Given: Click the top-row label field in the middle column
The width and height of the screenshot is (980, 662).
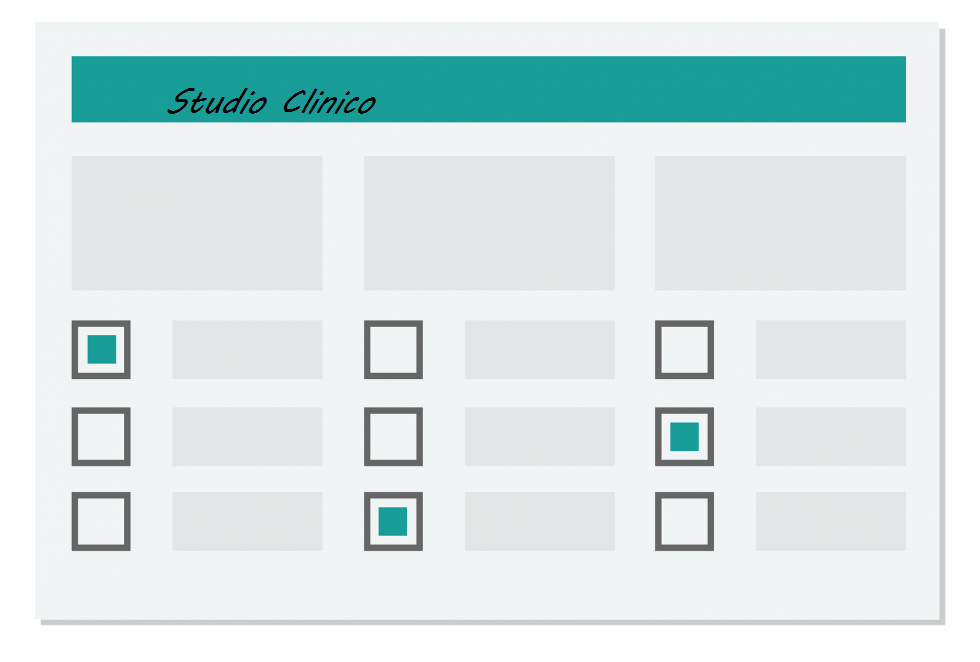Looking at the screenshot, I should pos(540,349).
